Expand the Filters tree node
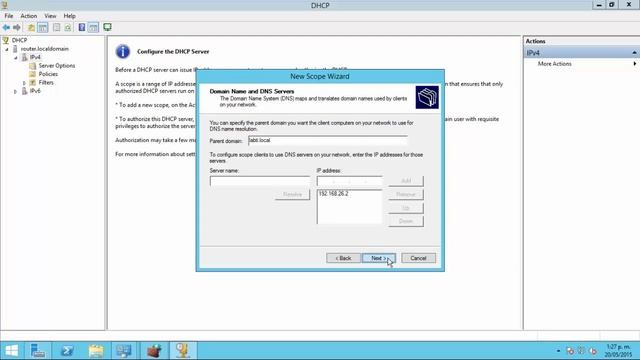This screenshot has width=640, height=360. click(24, 83)
